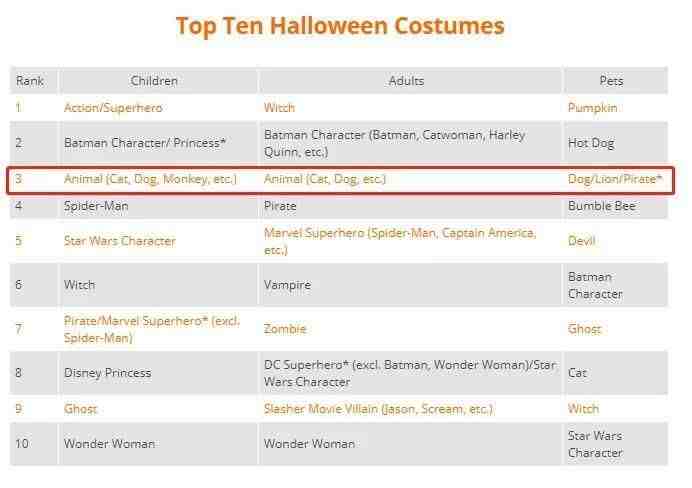Click Wonder Woman in Children column

point(109,444)
